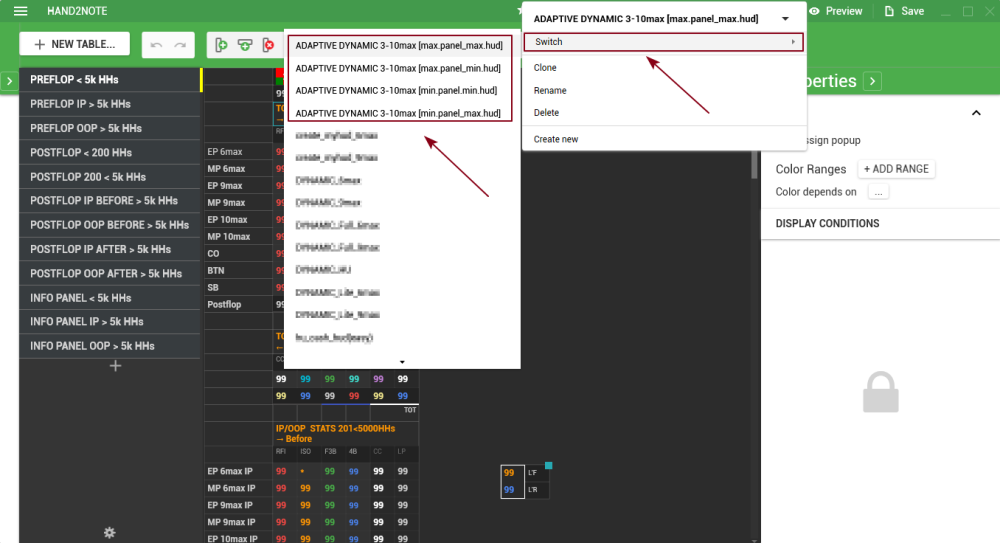This screenshot has width=1000, height=543.
Task: Click the gear settings icon in the table list
Action: (110, 532)
